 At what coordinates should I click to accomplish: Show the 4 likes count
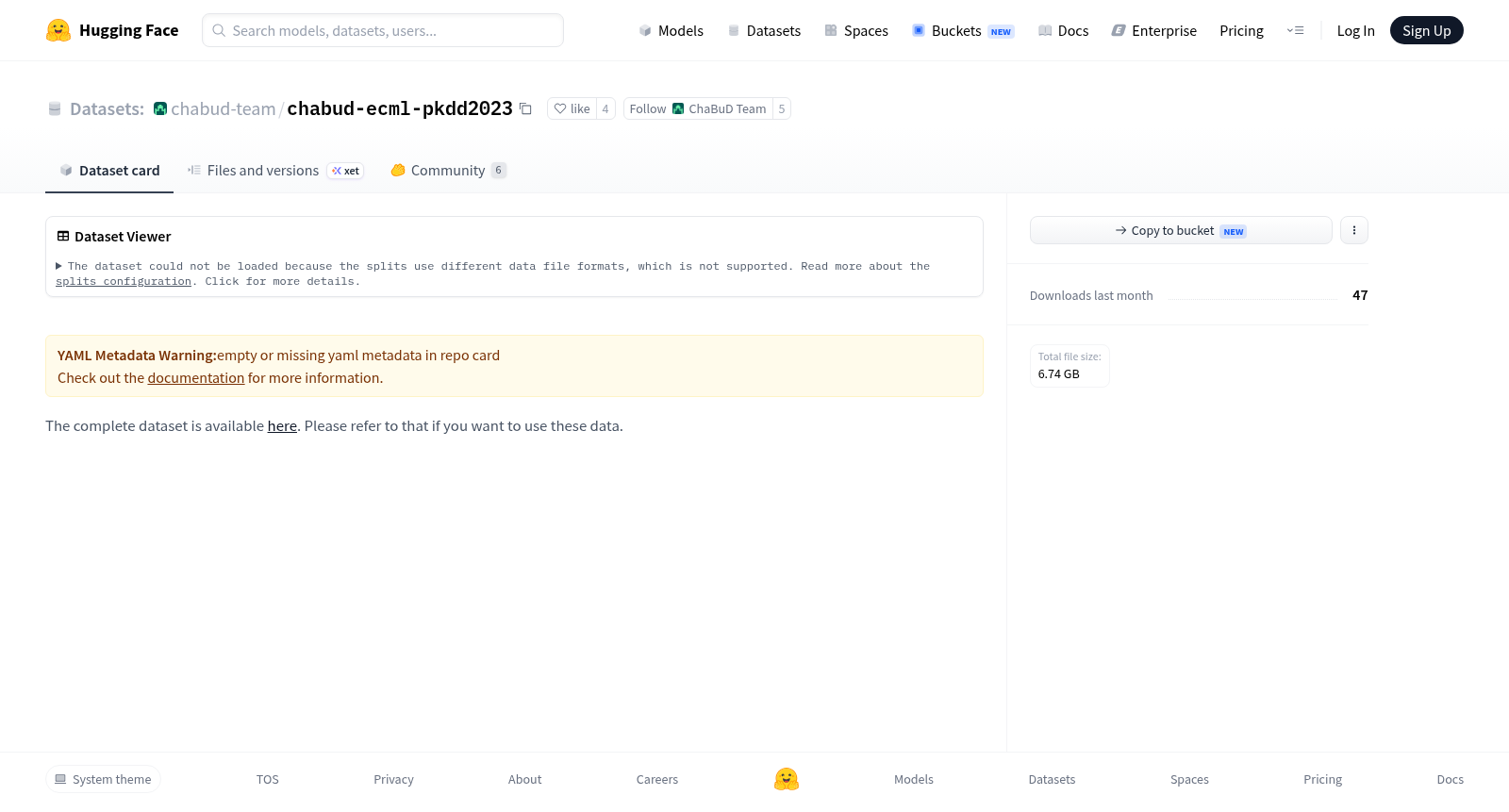pyautogui.click(x=605, y=108)
